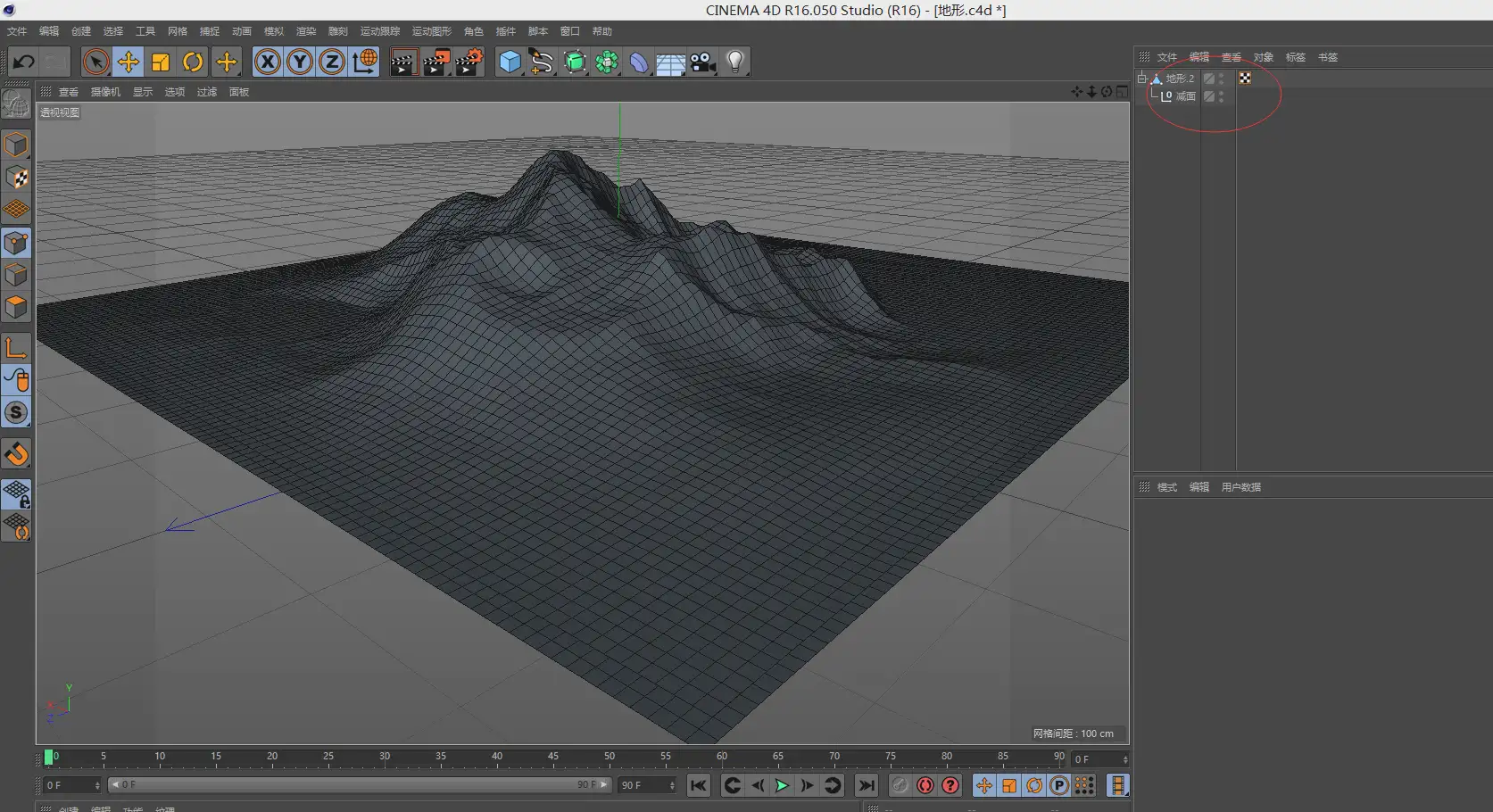Toggle layer visibility box of 地形.2
Image resolution: width=1493 pixels, height=812 pixels.
tap(1208, 79)
